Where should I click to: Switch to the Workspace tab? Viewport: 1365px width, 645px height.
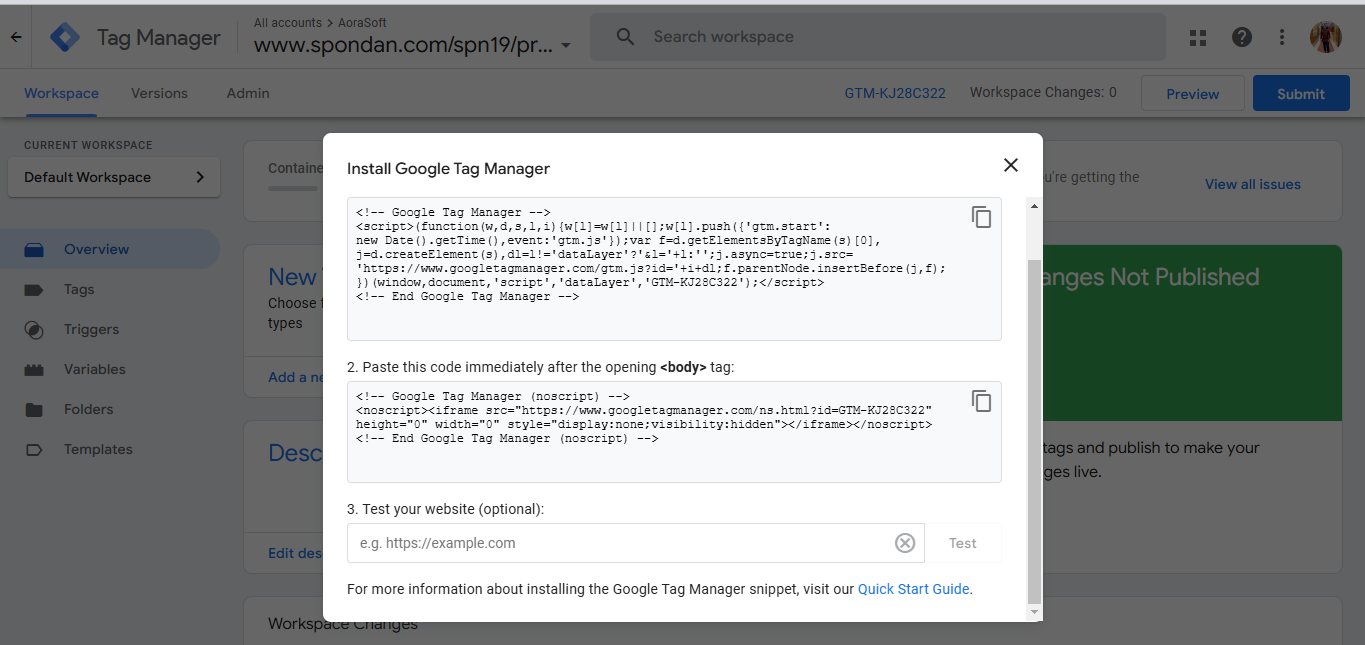point(61,93)
